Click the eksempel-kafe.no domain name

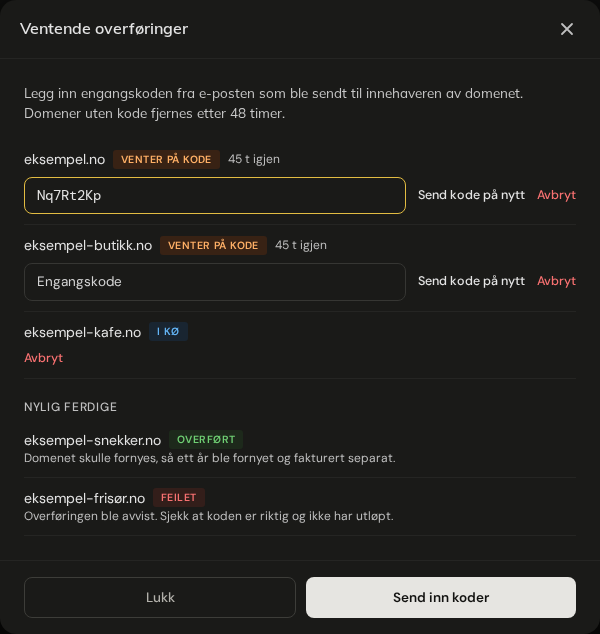[x=82, y=332]
